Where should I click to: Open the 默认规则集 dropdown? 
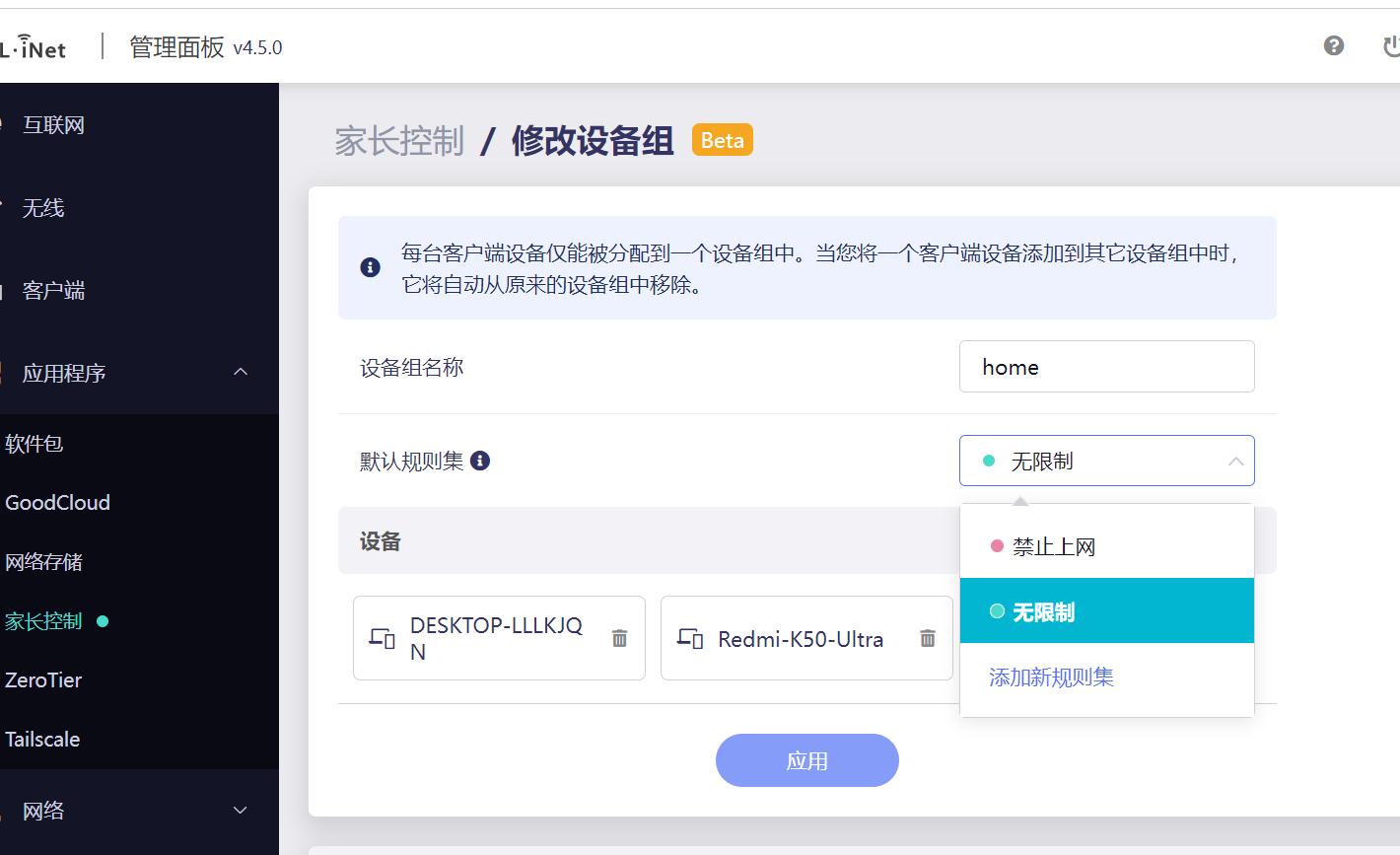[x=1106, y=461]
